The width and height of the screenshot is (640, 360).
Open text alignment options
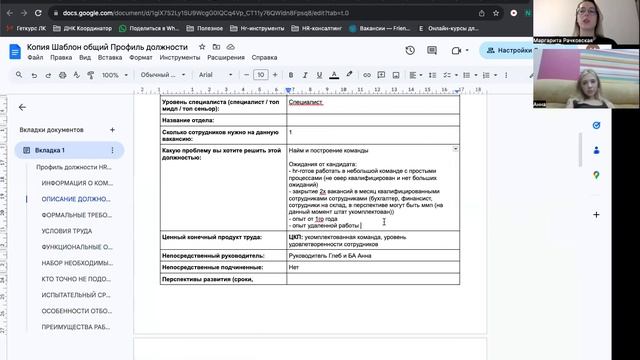tap(416, 75)
